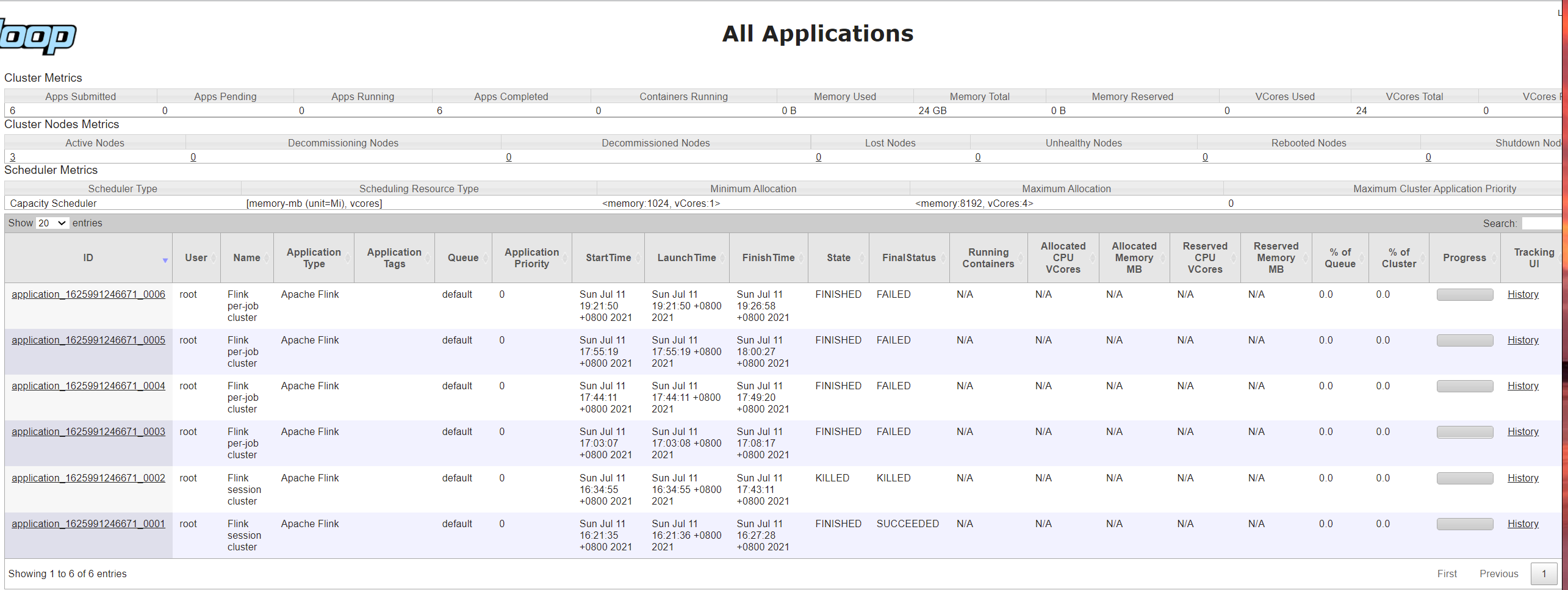1568x590 pixels.
Task: Click the Search input field
Action: pos(1542,223)
